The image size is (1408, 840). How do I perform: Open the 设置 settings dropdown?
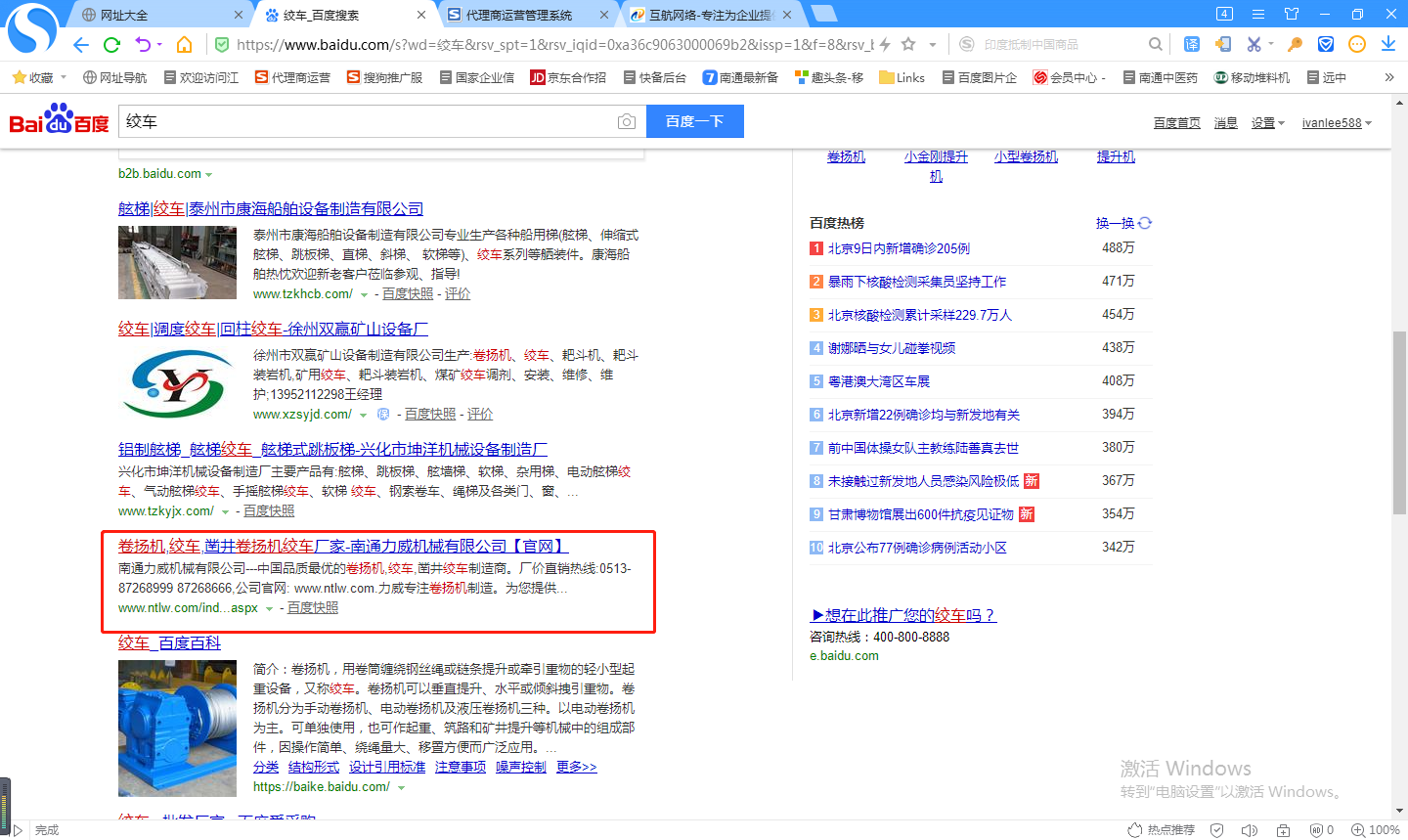(1267, 123)
